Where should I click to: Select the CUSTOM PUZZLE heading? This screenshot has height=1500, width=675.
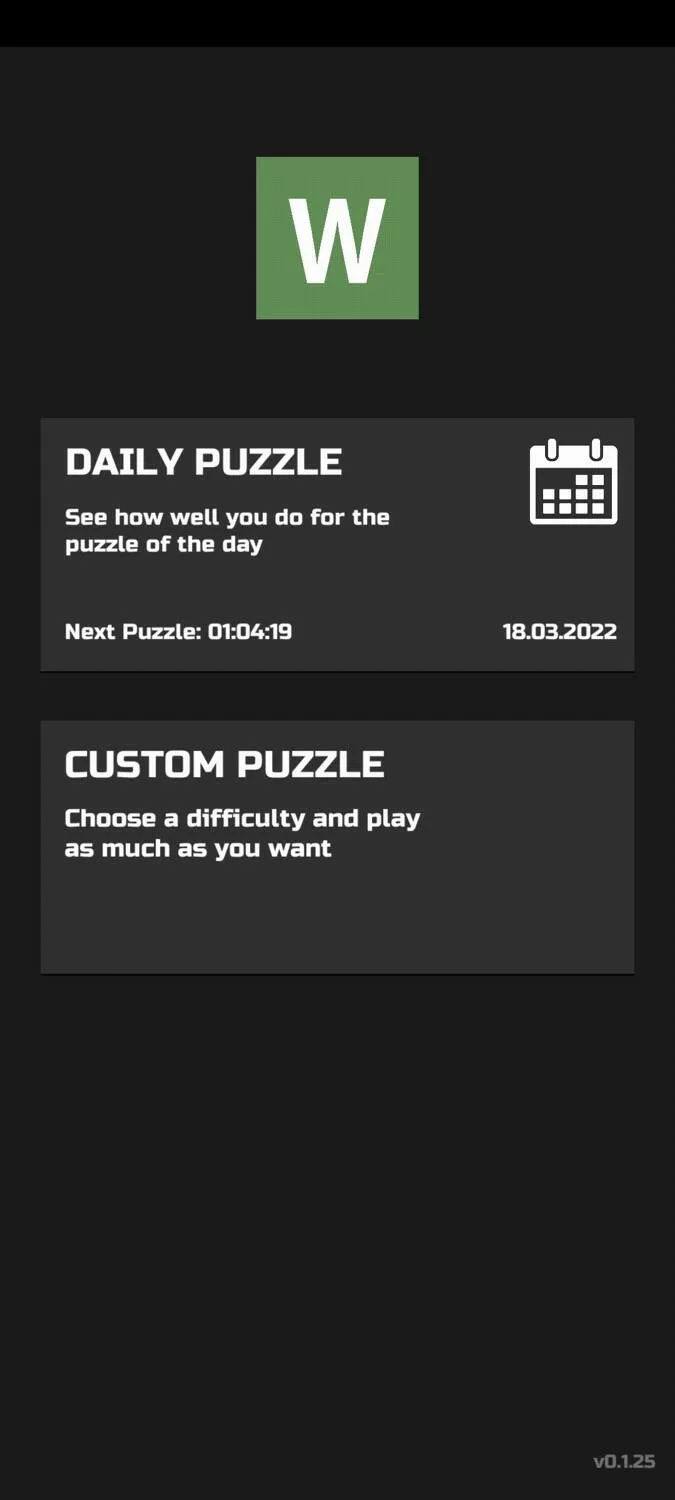225,765
